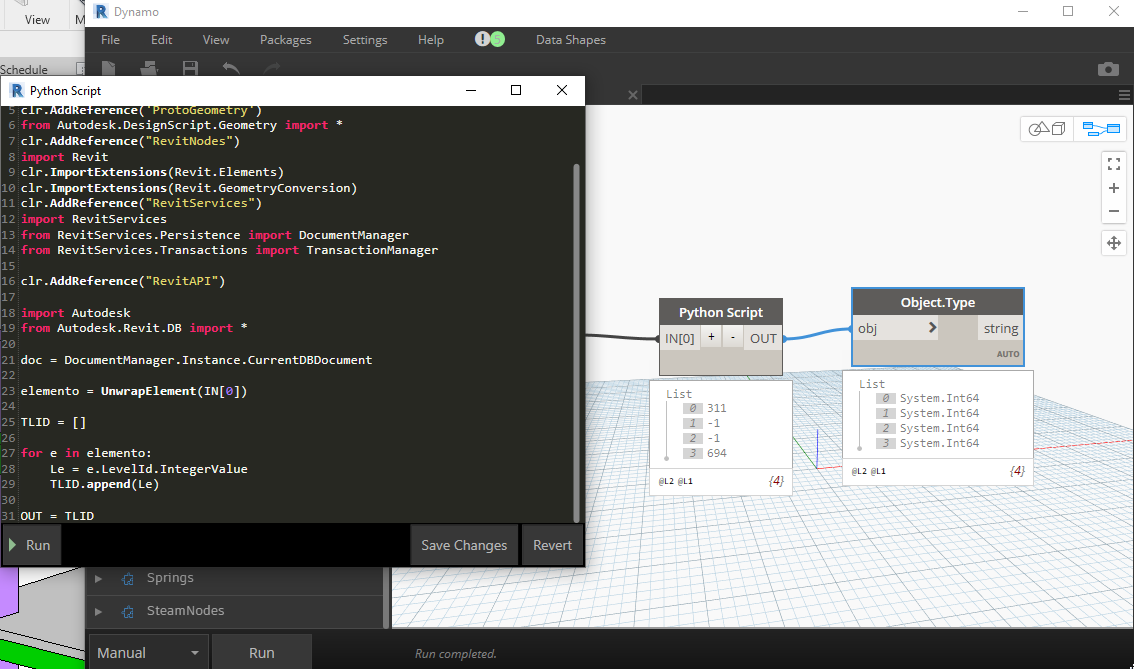Open the Packages menu
Screen dimensions: 1134x669
click(x=286, y=40)
